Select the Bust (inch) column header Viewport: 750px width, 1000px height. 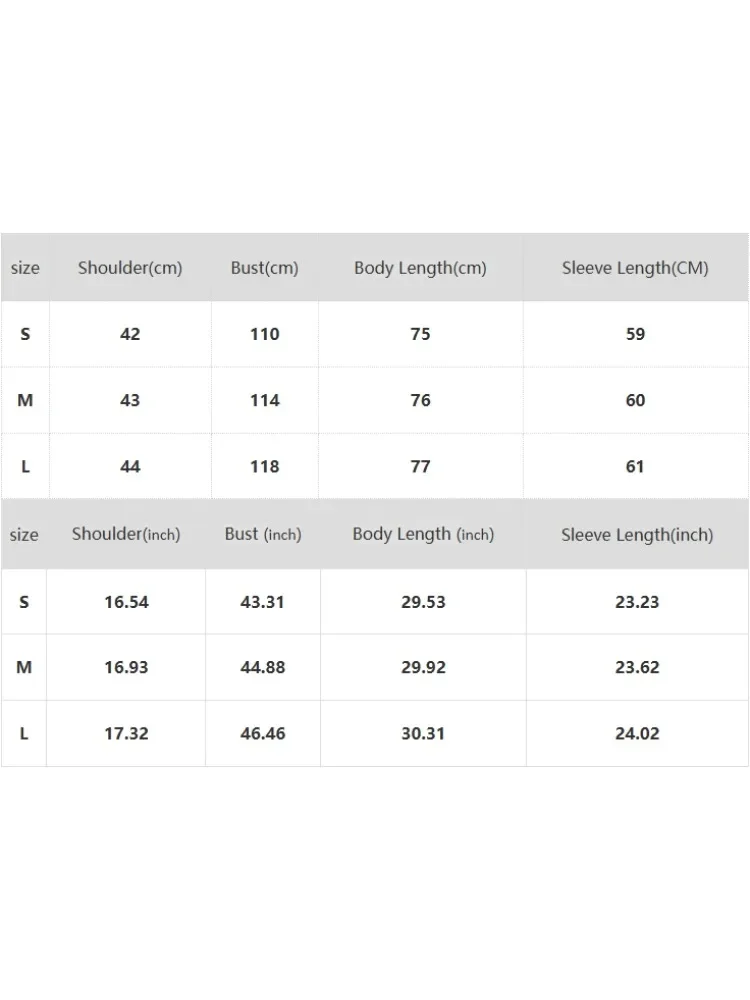(263, 534)
